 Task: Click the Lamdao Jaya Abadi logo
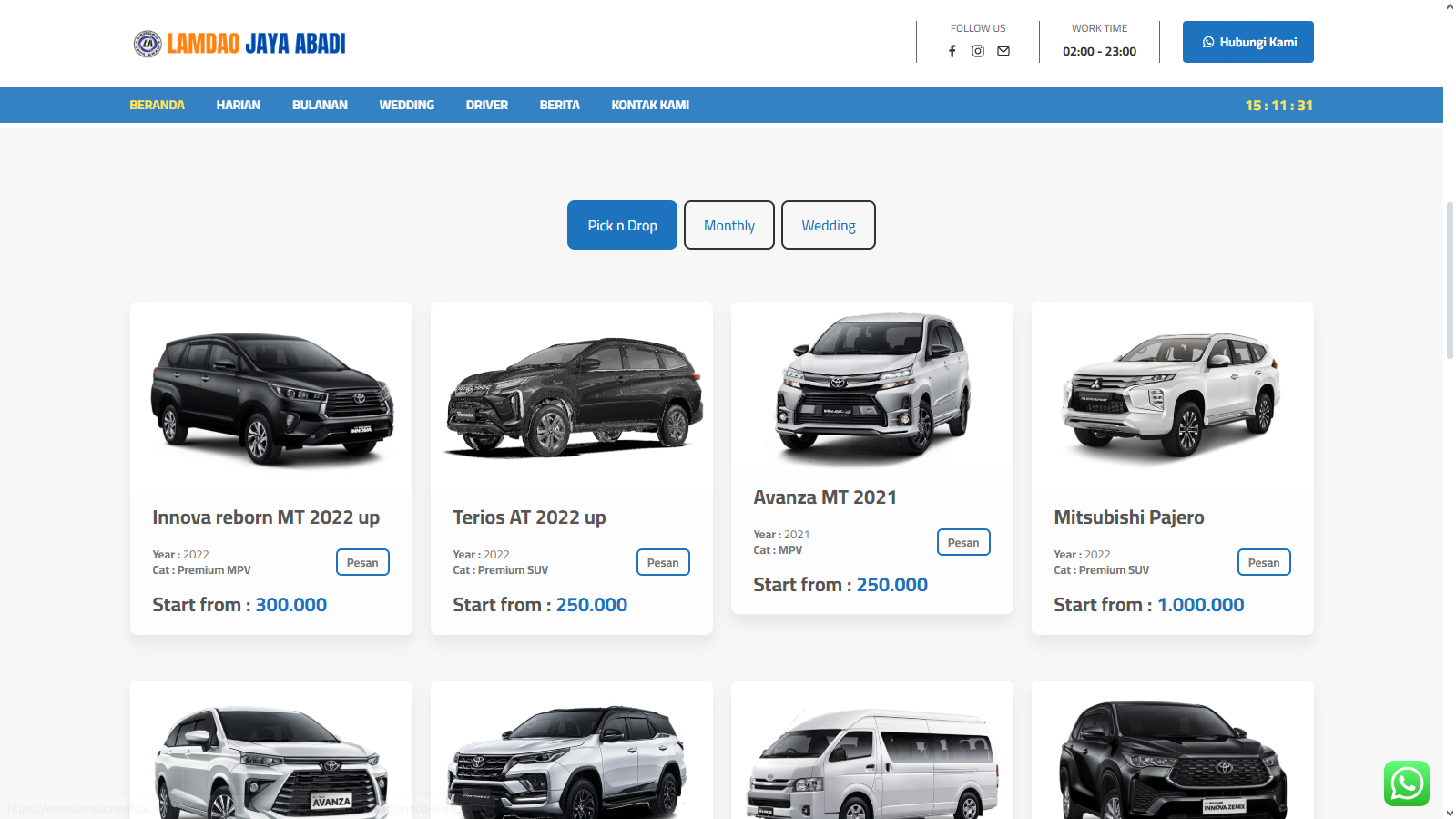[x=239, y=43]
